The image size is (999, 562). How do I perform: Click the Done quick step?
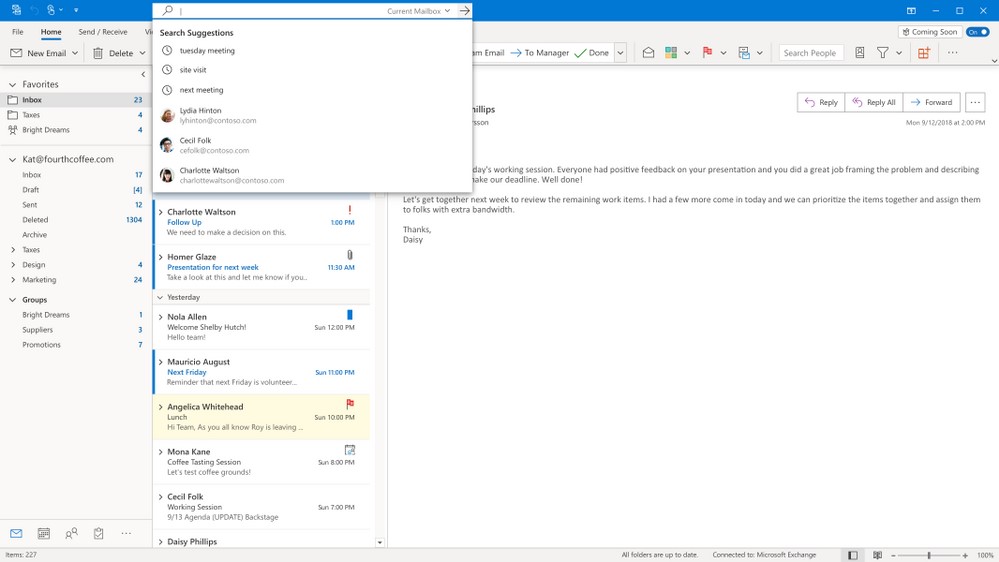(592, 53)
